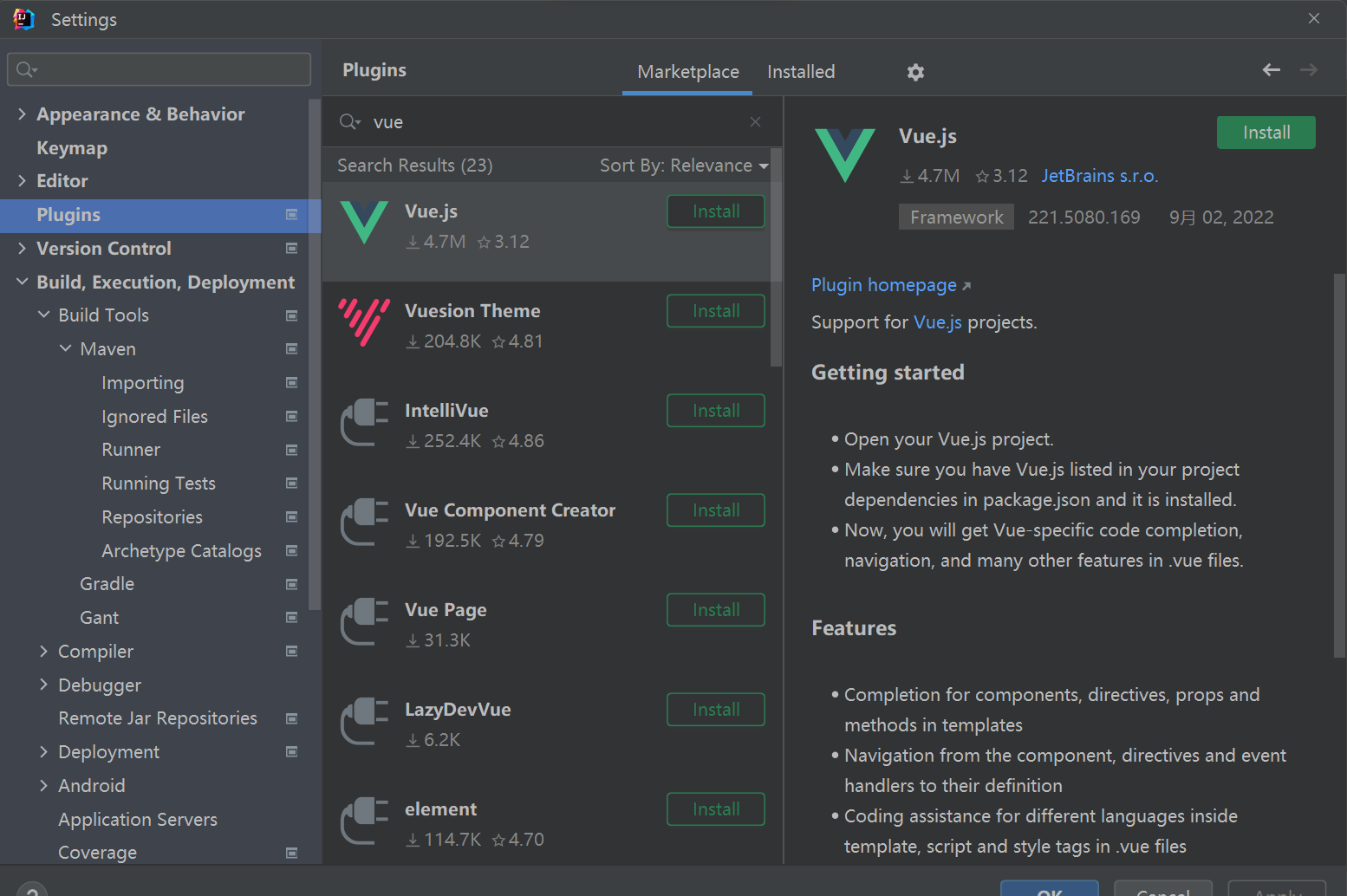Image resolution: width=1347 pixels, height=896 pixels.
Task: Expand the Appearance & Behavior section
Action: pyautogui.click(x=22, y=114)
